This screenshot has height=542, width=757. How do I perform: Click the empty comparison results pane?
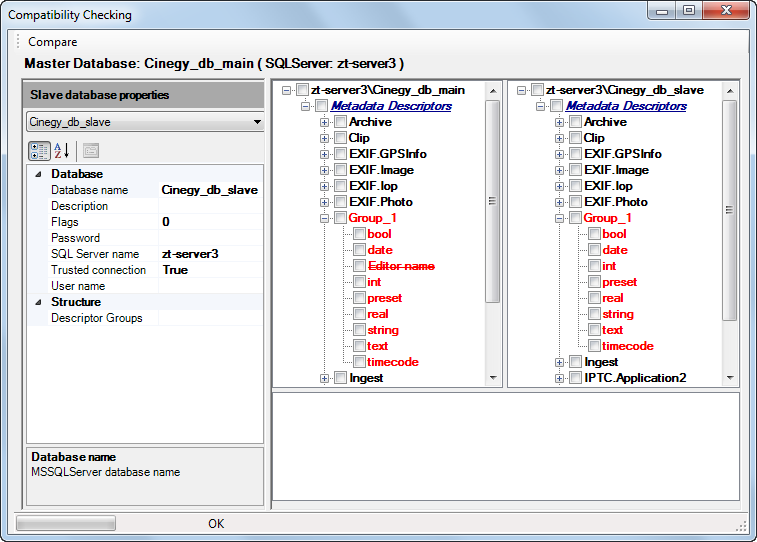pos(505,446)
